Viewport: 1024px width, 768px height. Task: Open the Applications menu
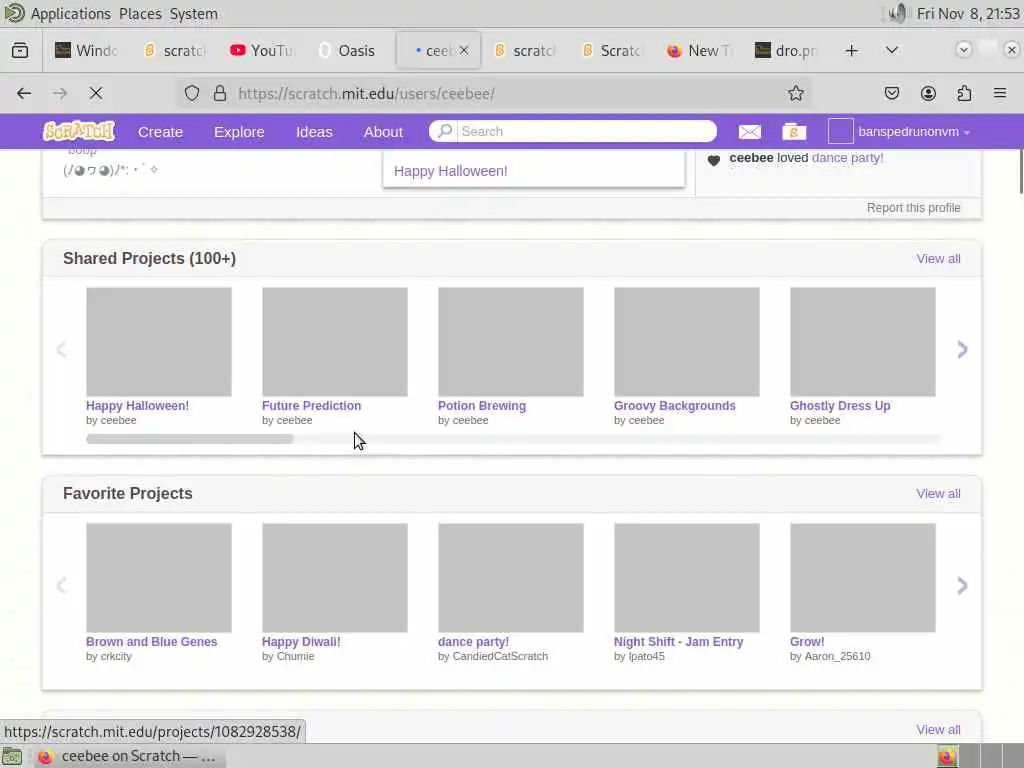point(71,14)
